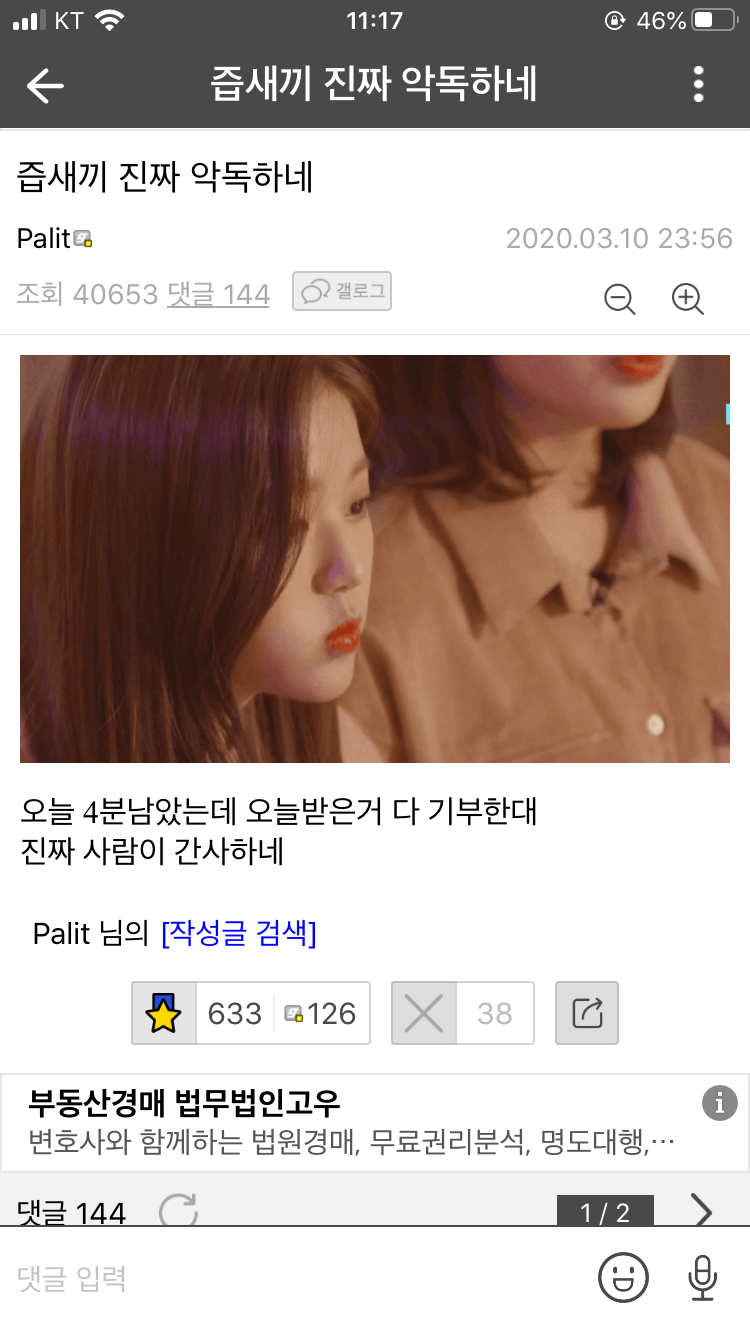Tap the back arrow in header
Viewport: 750px width, 1334px height.
click(x=45, y=86)
